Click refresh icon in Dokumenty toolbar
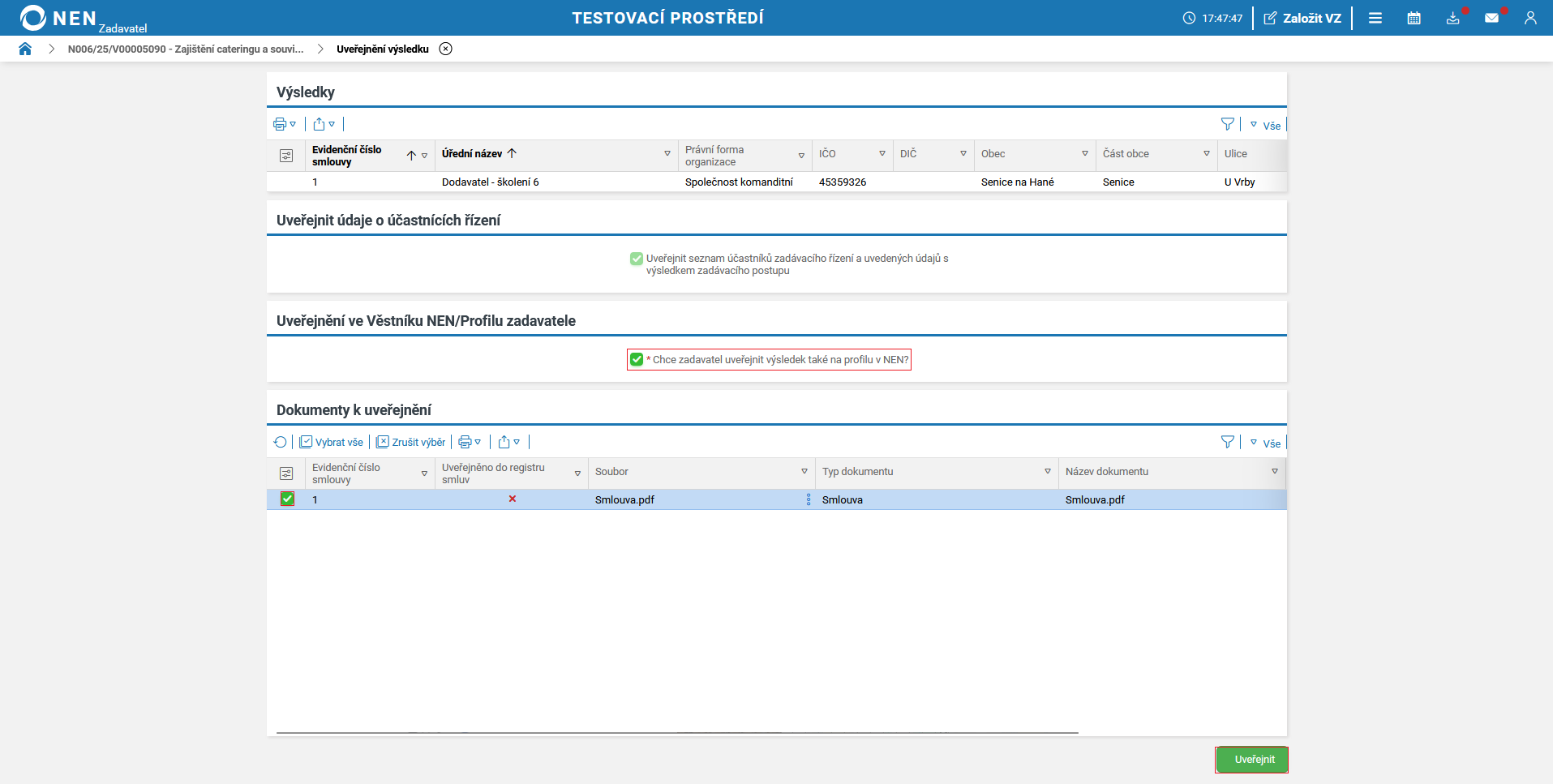This screenshot has width=1553, height=784. coord(280,442)
